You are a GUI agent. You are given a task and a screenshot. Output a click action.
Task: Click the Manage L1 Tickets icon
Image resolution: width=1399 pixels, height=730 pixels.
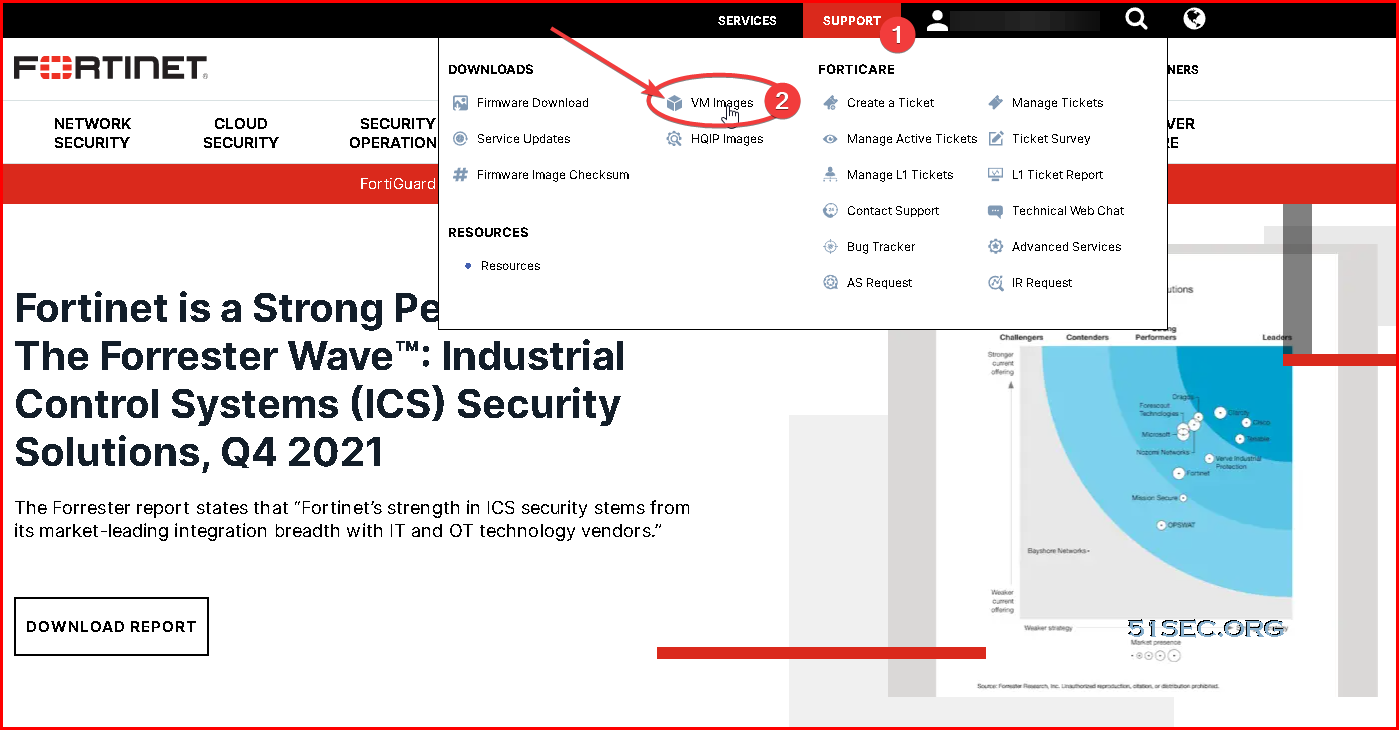click(830, 175)
